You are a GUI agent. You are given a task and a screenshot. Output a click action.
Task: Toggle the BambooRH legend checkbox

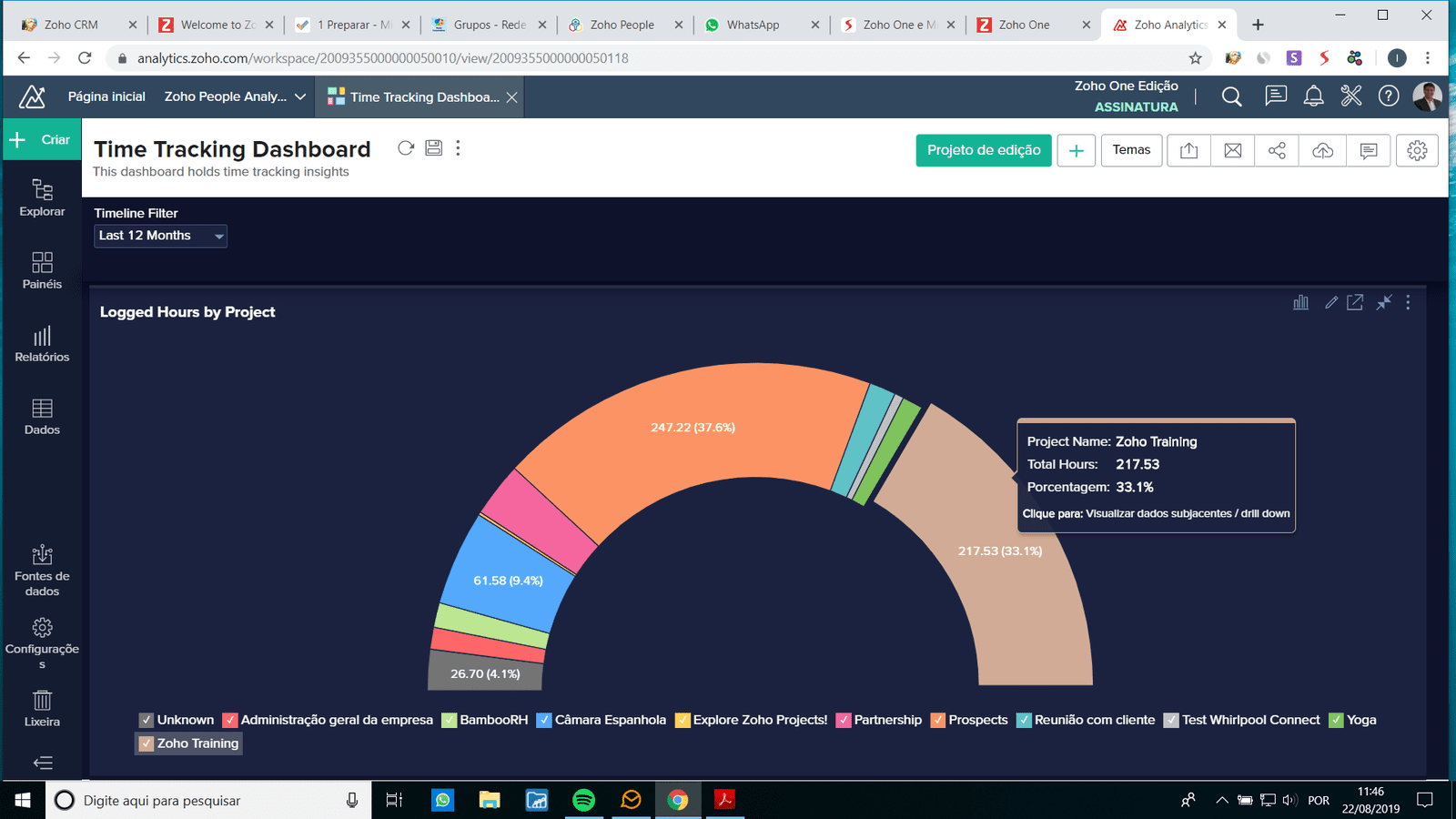tap(449, 720)
